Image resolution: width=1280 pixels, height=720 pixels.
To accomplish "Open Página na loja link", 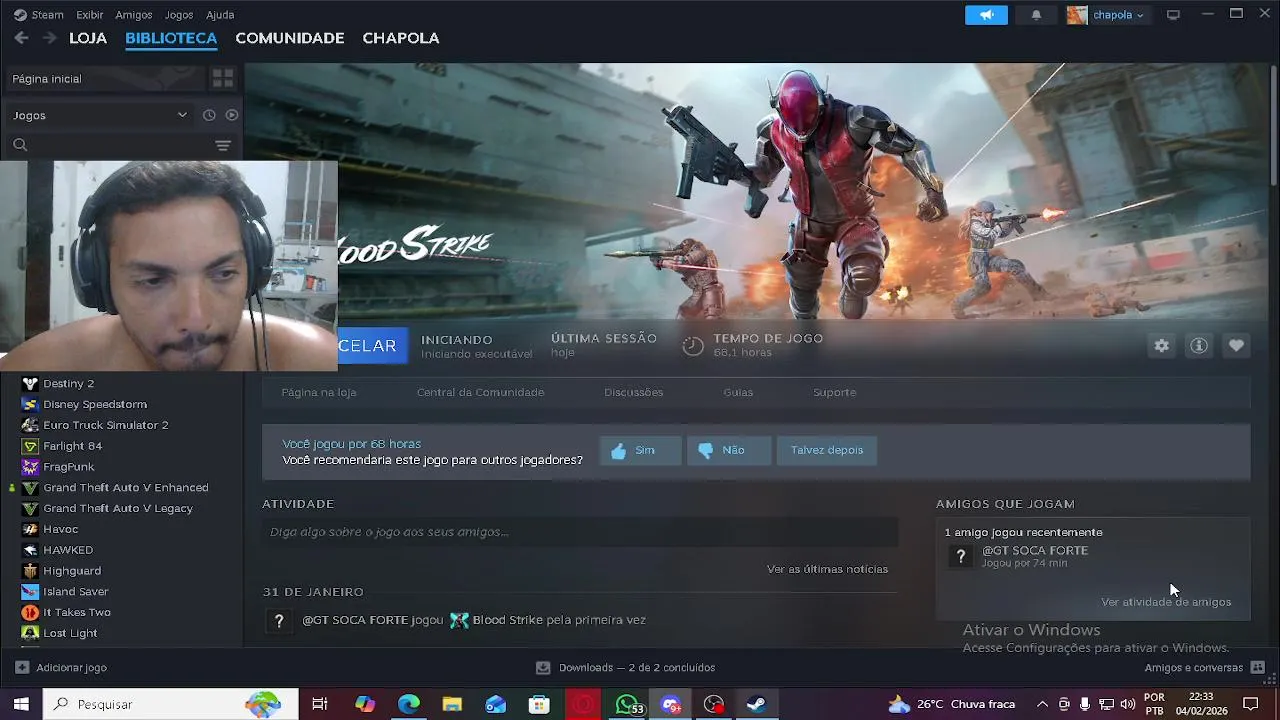I will (319, 392).
